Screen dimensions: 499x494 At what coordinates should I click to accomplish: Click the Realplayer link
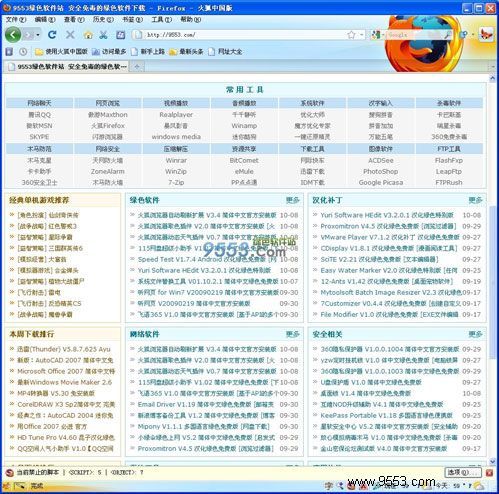(176, 115)
